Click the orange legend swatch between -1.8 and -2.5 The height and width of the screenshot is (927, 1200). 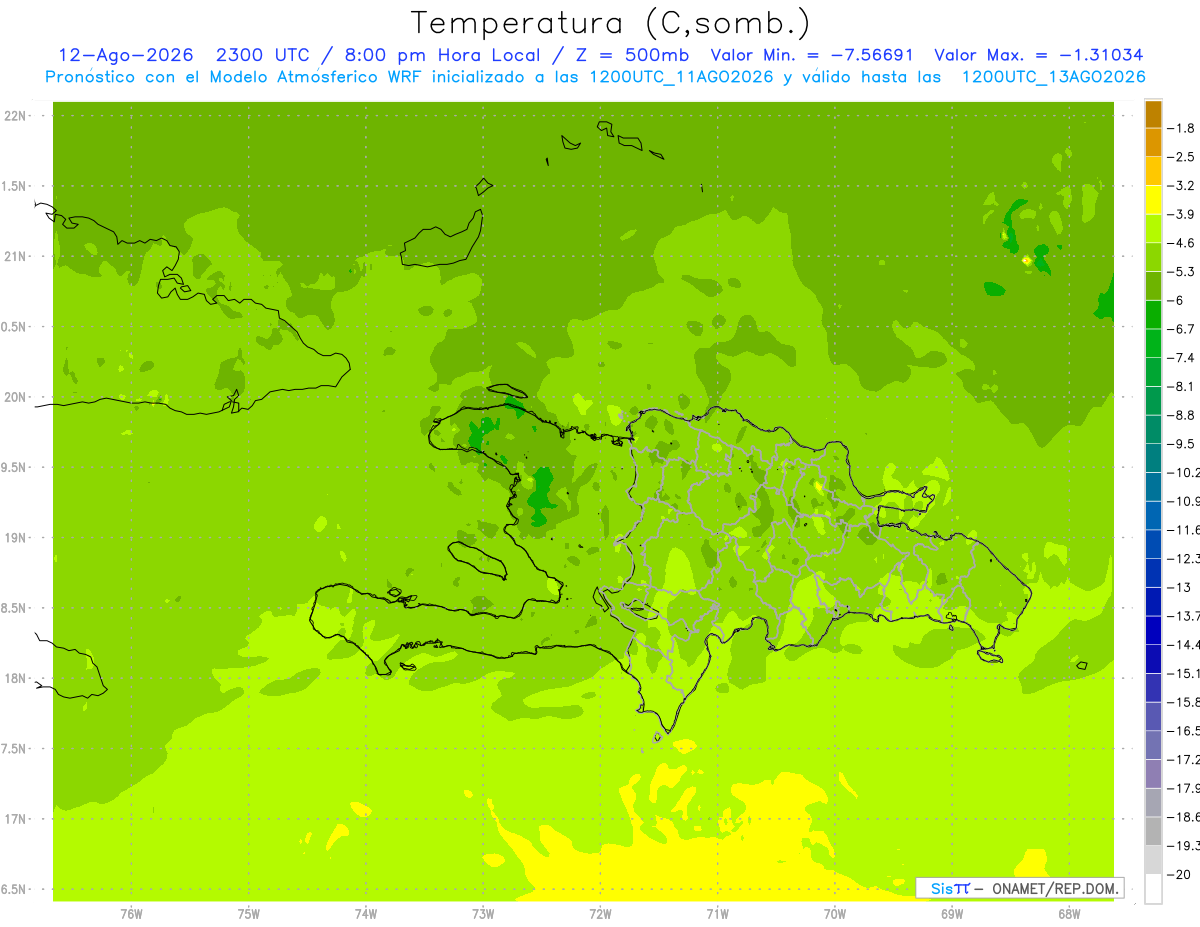1153,143
